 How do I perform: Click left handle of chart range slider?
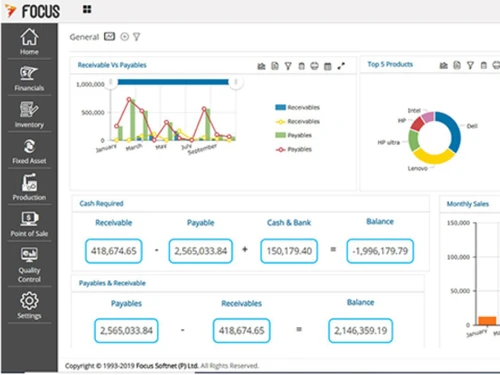pos(111,82)
